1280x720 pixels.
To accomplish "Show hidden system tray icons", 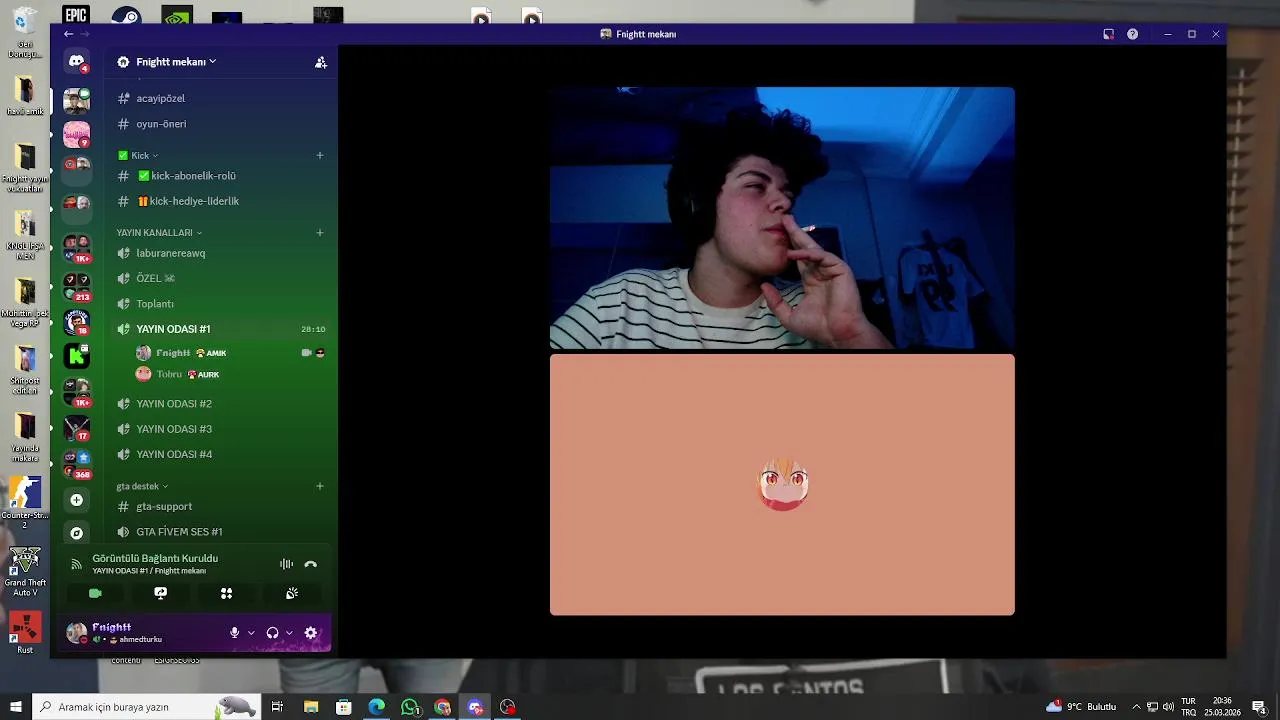I will (x=1136, y=707).
